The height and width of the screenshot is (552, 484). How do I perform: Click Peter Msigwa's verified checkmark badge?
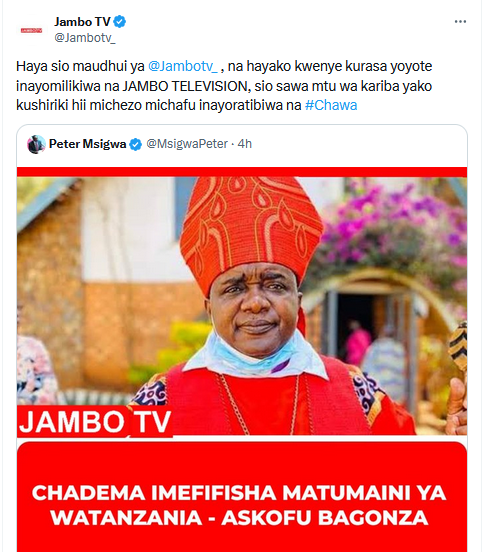(136, 144)
